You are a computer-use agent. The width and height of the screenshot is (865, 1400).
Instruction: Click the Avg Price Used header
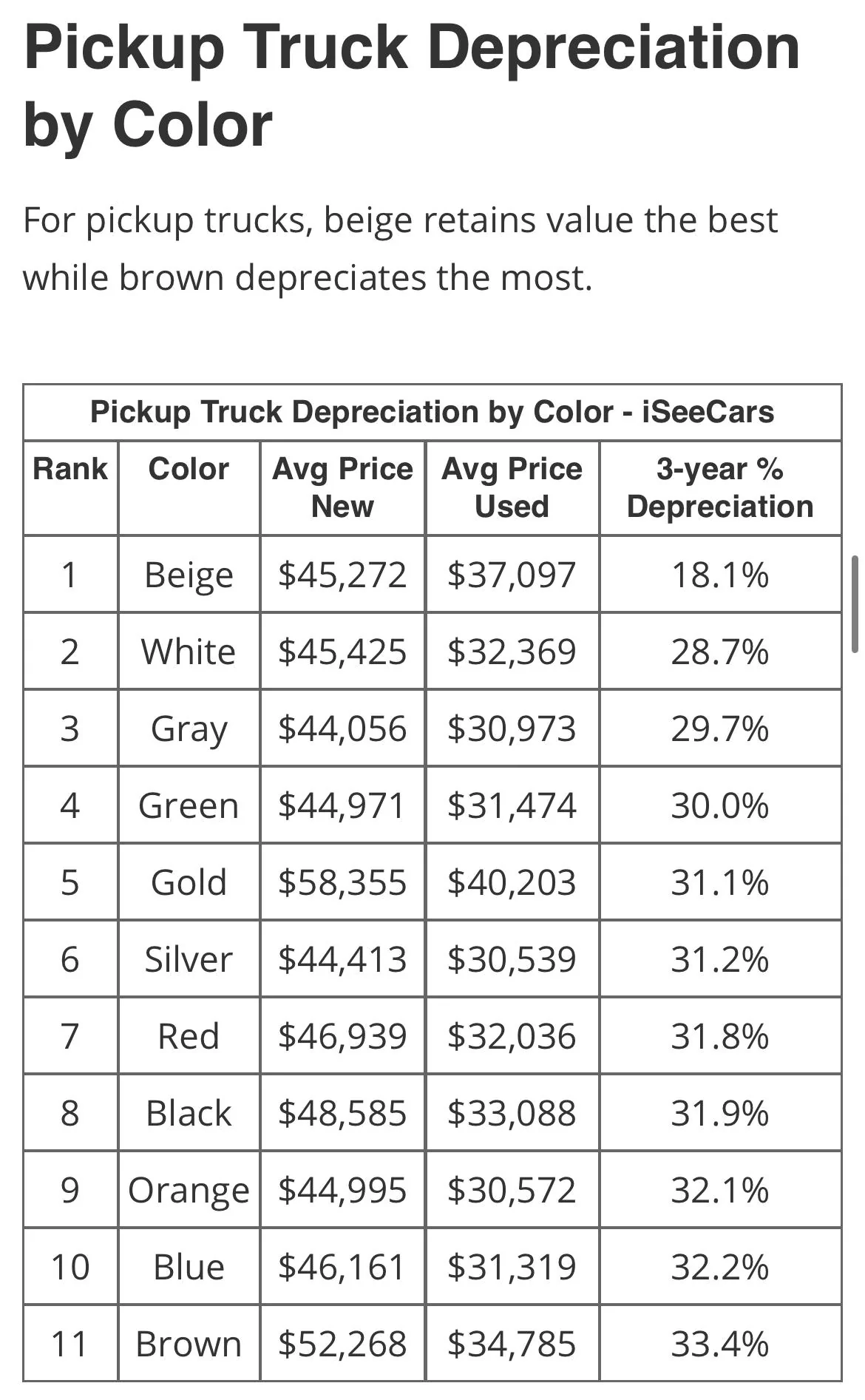[512, 487]
